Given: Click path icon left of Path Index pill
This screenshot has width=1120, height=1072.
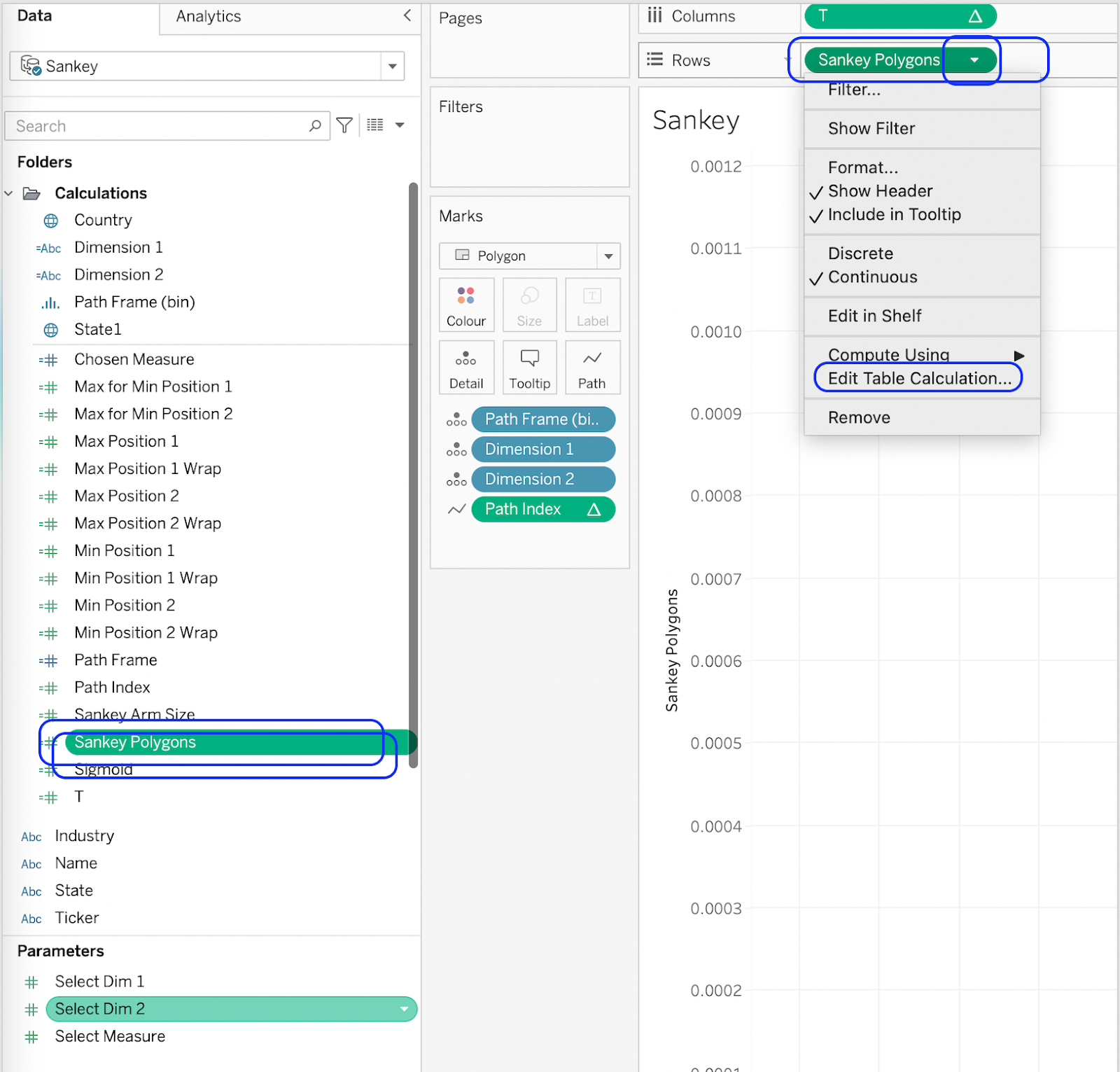Looking at the screenshot, I should pos(456,509).
